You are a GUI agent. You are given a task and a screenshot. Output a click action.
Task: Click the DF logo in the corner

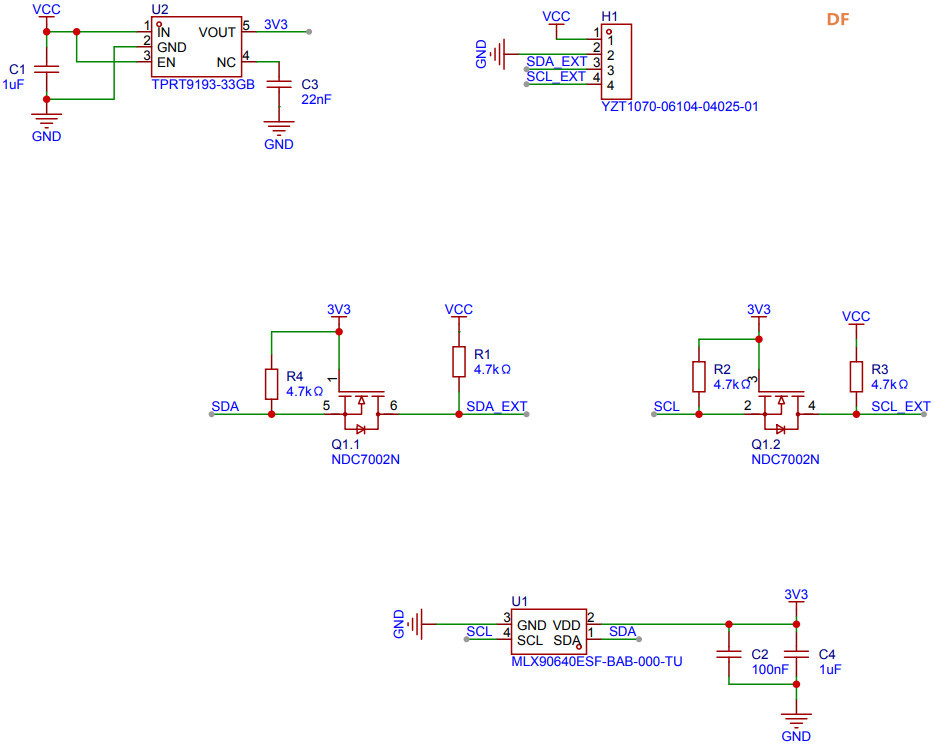(837, 19)
